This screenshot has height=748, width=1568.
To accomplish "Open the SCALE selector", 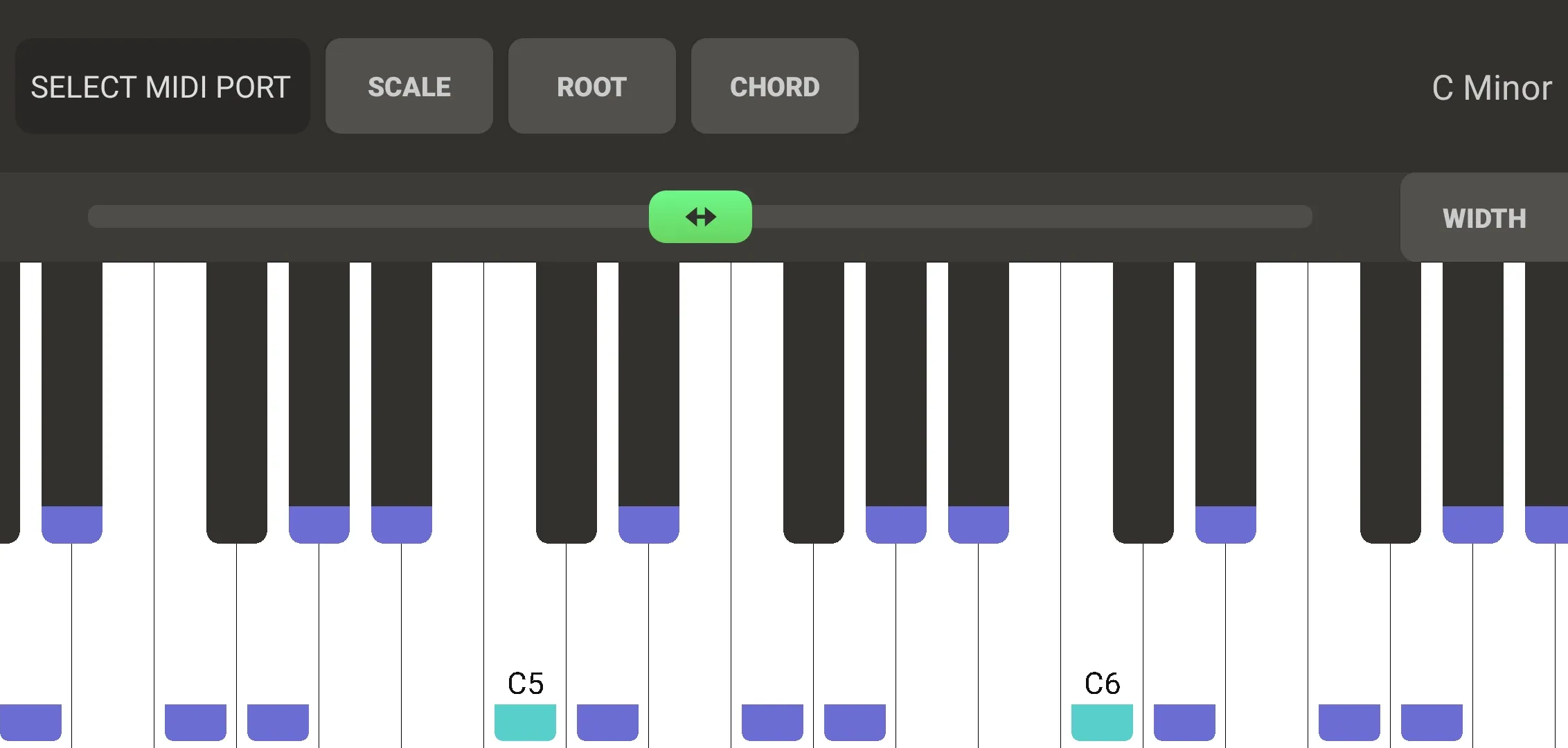I will point(409,86).
